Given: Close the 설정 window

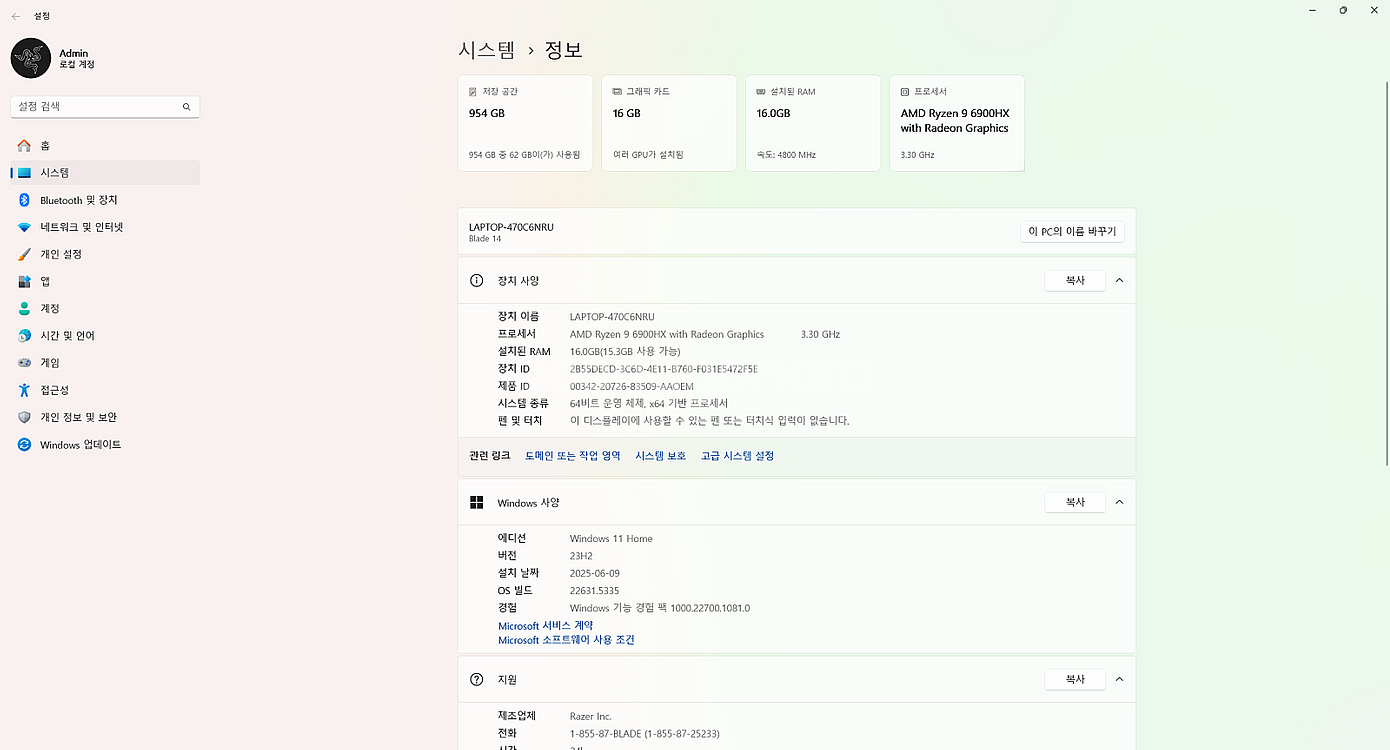Looking at the screenshot, I should coord(1374,10).
